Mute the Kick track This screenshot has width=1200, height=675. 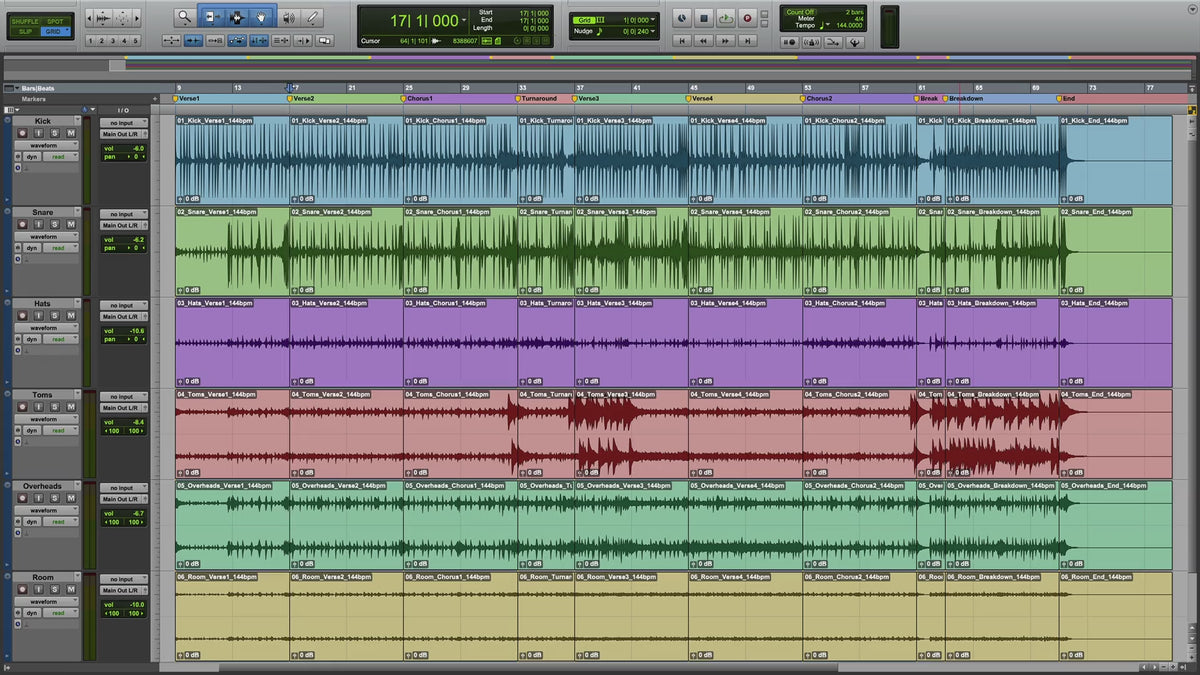[70, 133]
